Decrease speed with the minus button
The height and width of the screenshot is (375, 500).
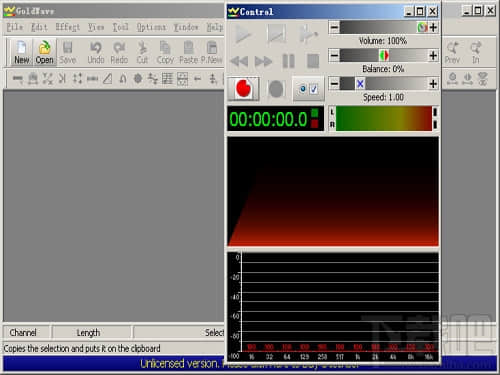click(334, 84)
